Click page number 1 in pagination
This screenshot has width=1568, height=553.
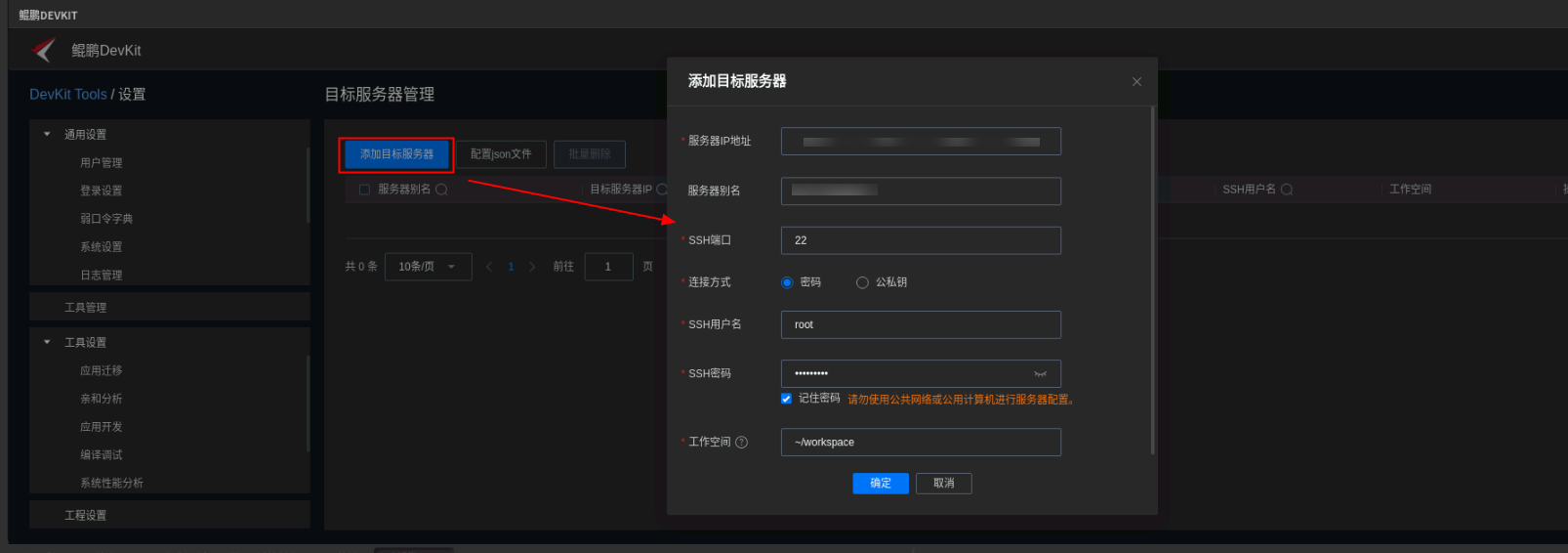point(511,267)
